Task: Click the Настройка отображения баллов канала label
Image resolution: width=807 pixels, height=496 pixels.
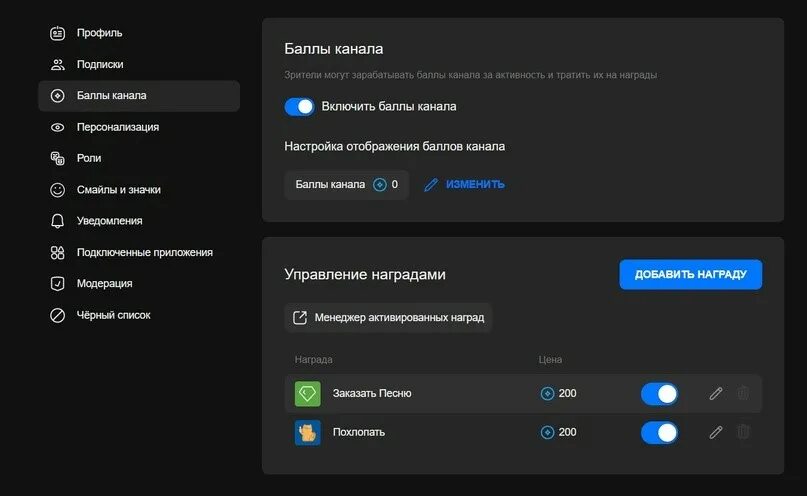Action: pos(394,147)
